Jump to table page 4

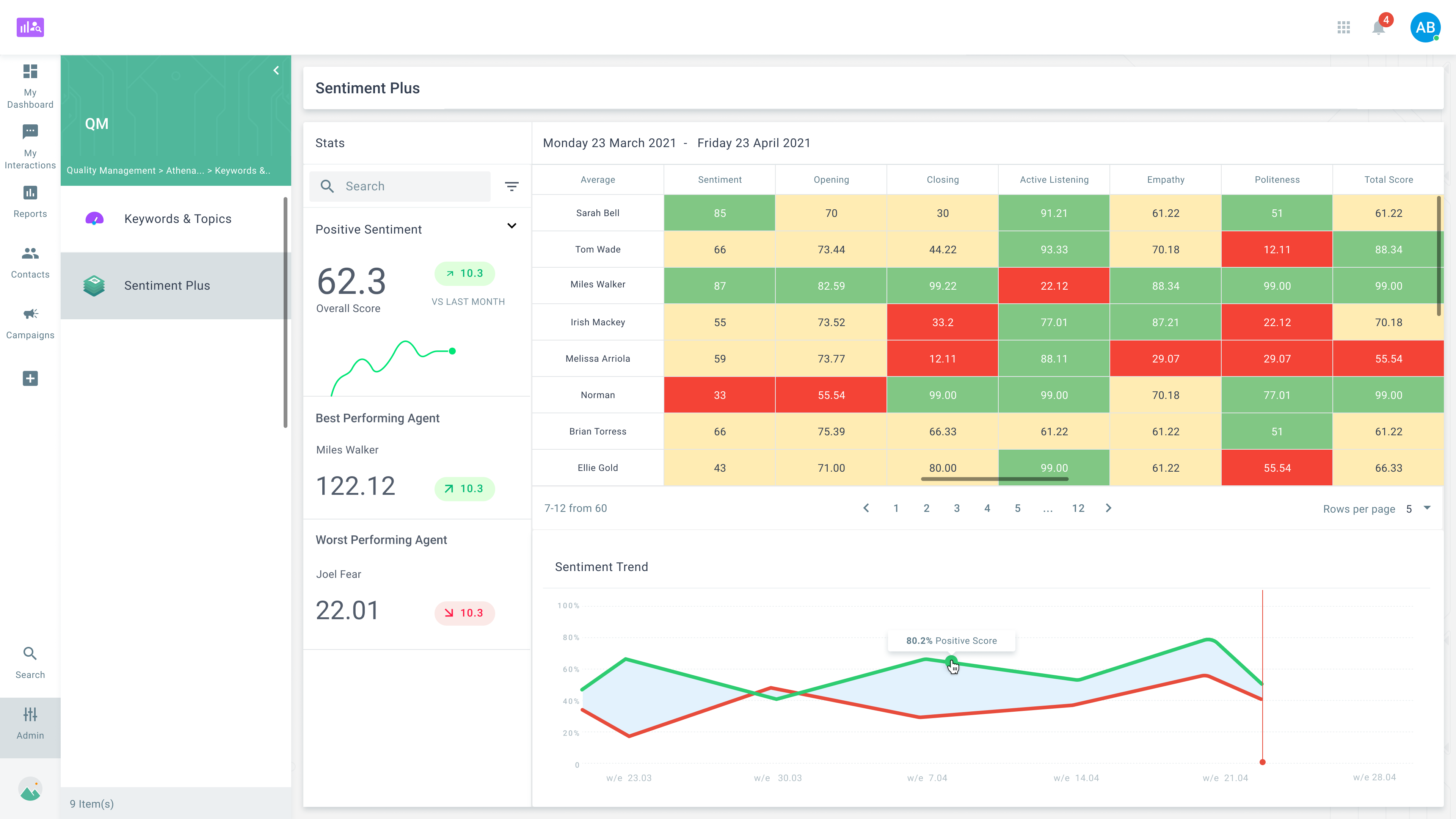pyautogui.click(x=987, y=508)
